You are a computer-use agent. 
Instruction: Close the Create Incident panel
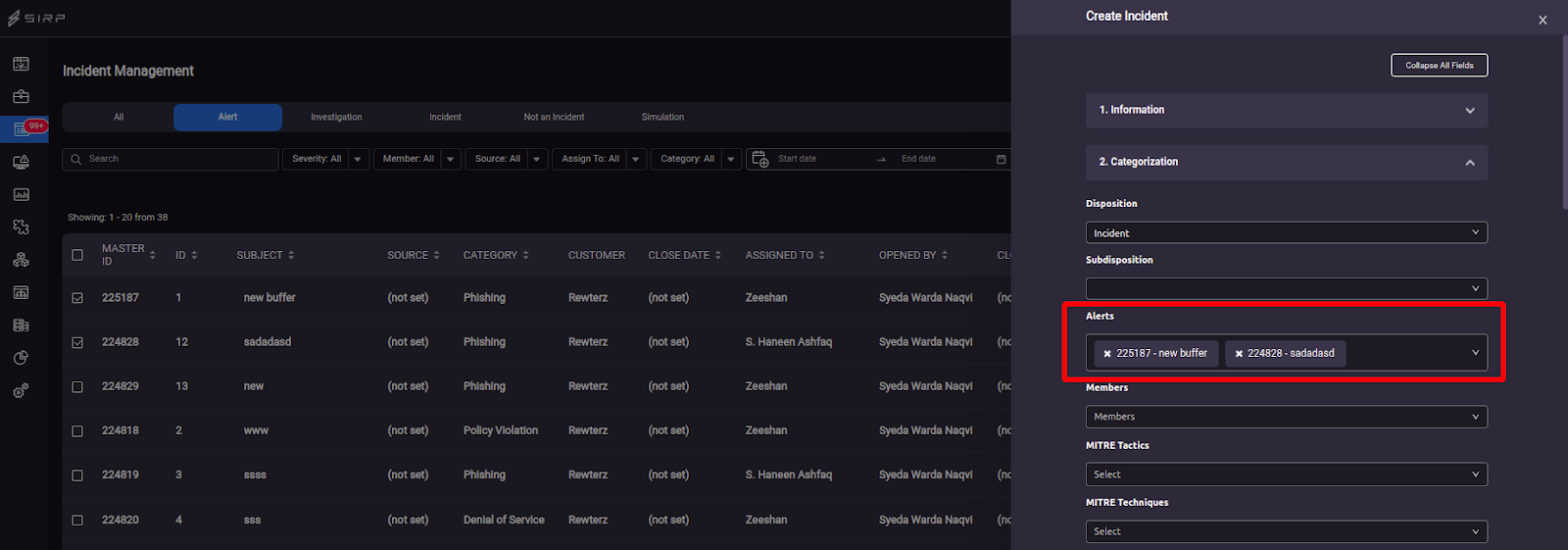tap(1543, 20)
